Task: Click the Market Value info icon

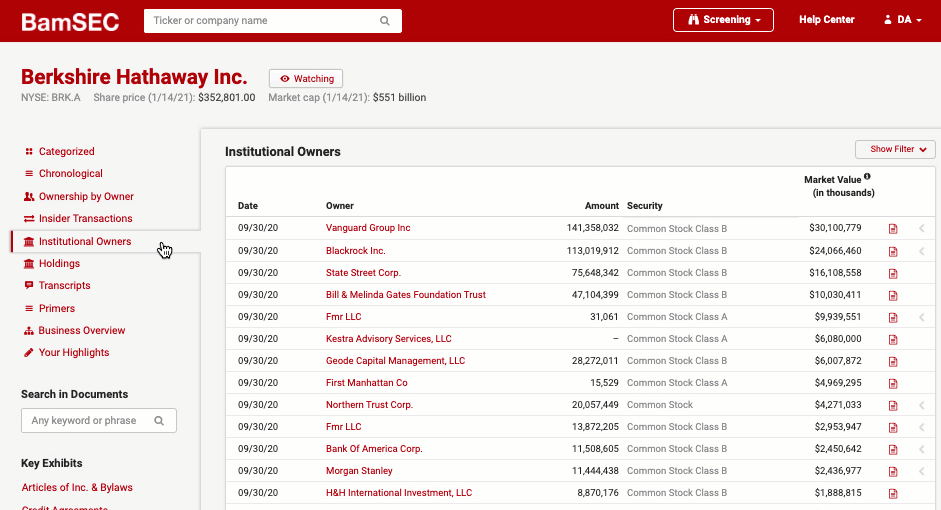Action: (x=867, y=177)
